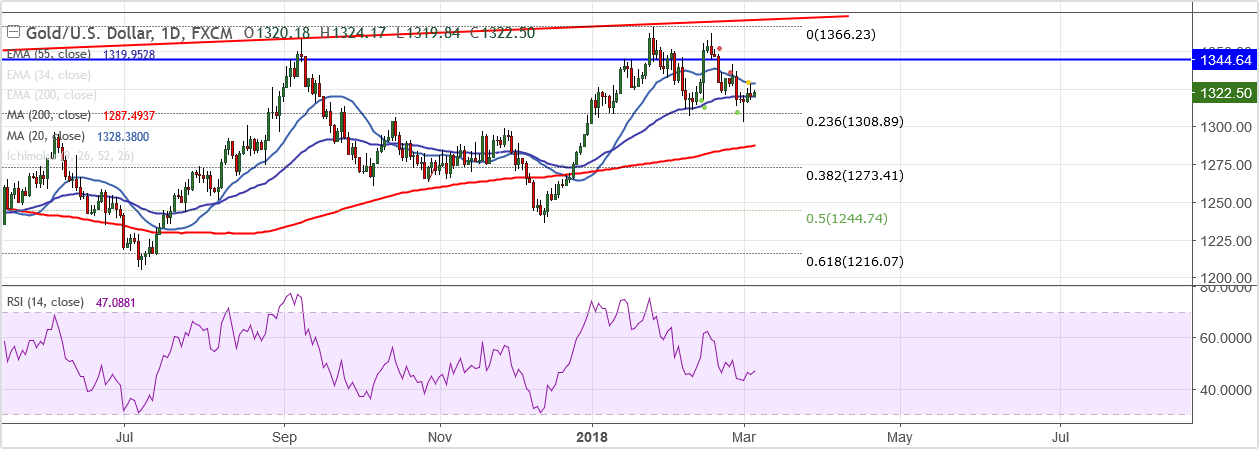The image size is (1259, 449).
Task: Click the 60.0000 RSI scale label
Action: tap(1224, 339)
